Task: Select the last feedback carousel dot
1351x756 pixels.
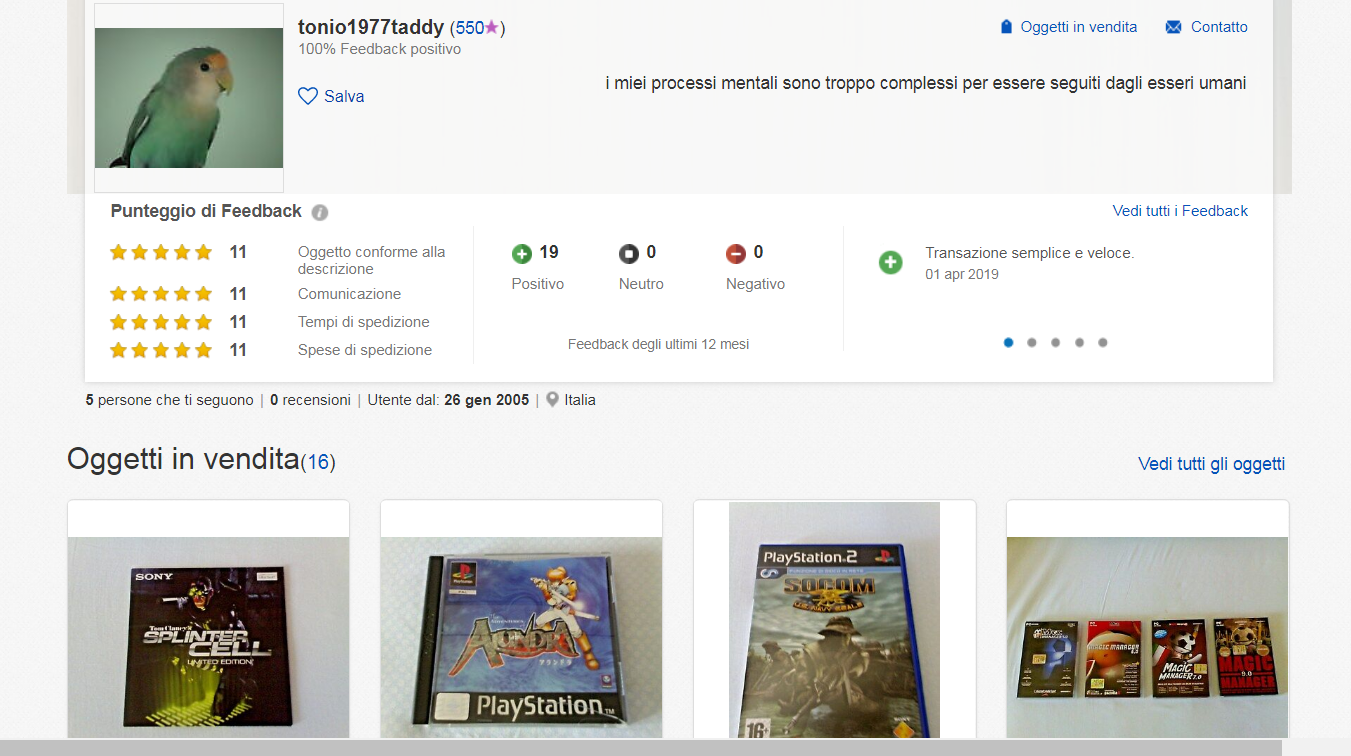Action: (x=1103, y=342)
